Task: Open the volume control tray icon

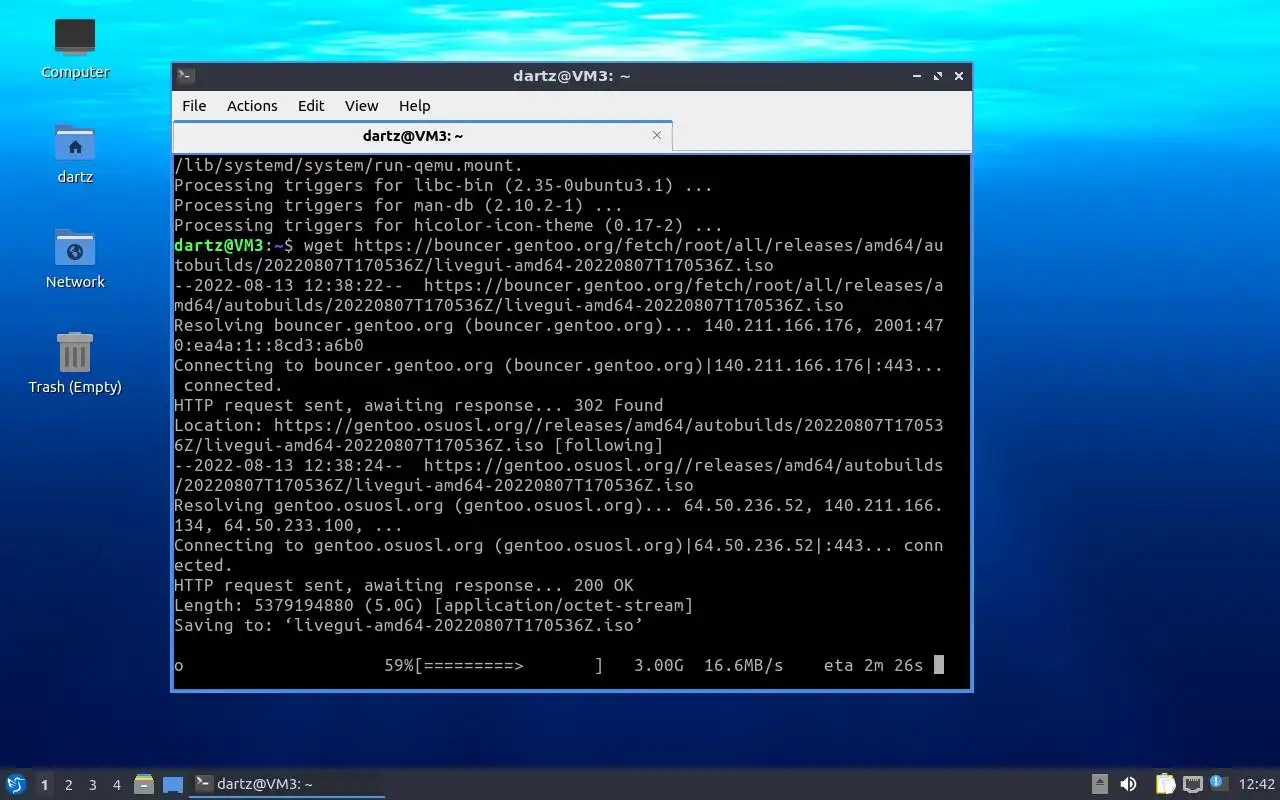Action: click(x=1129, y=785)
